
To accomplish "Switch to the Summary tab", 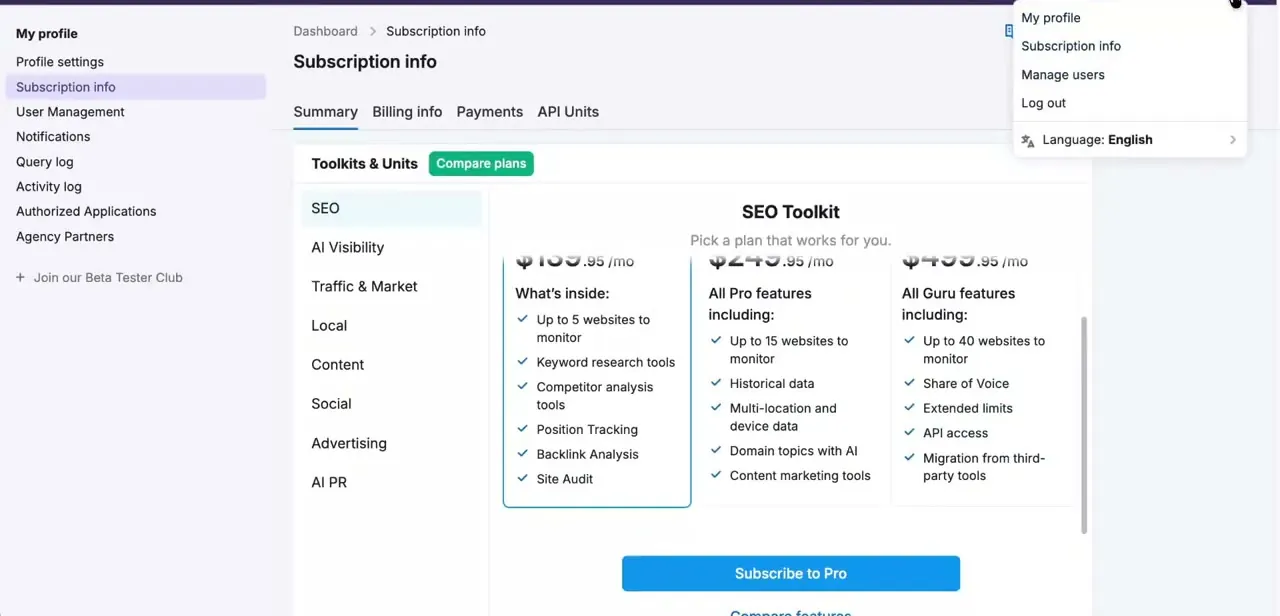I will (325, 112).
